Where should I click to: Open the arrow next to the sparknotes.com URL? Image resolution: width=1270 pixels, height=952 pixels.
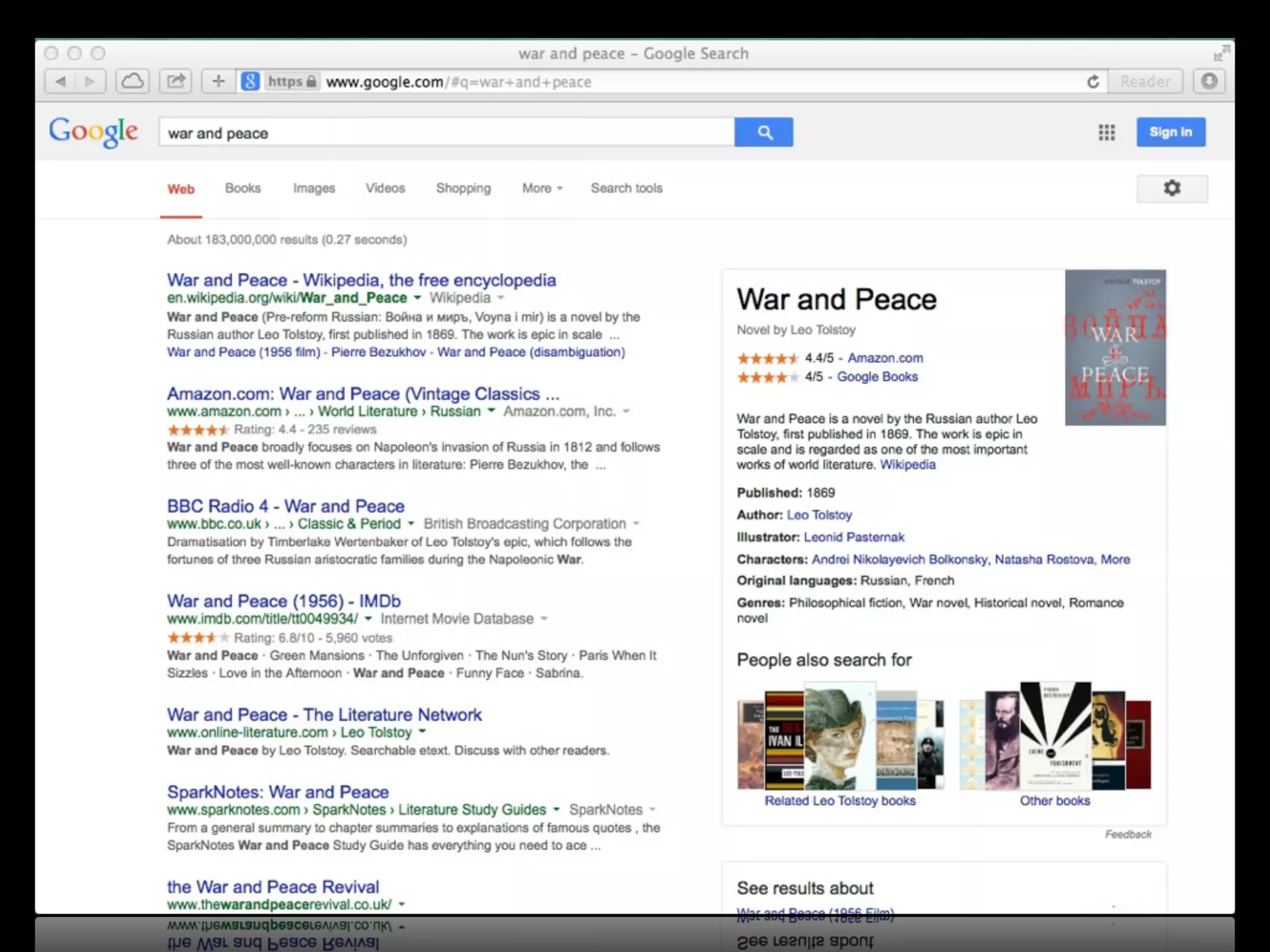(x=556, y=809)
